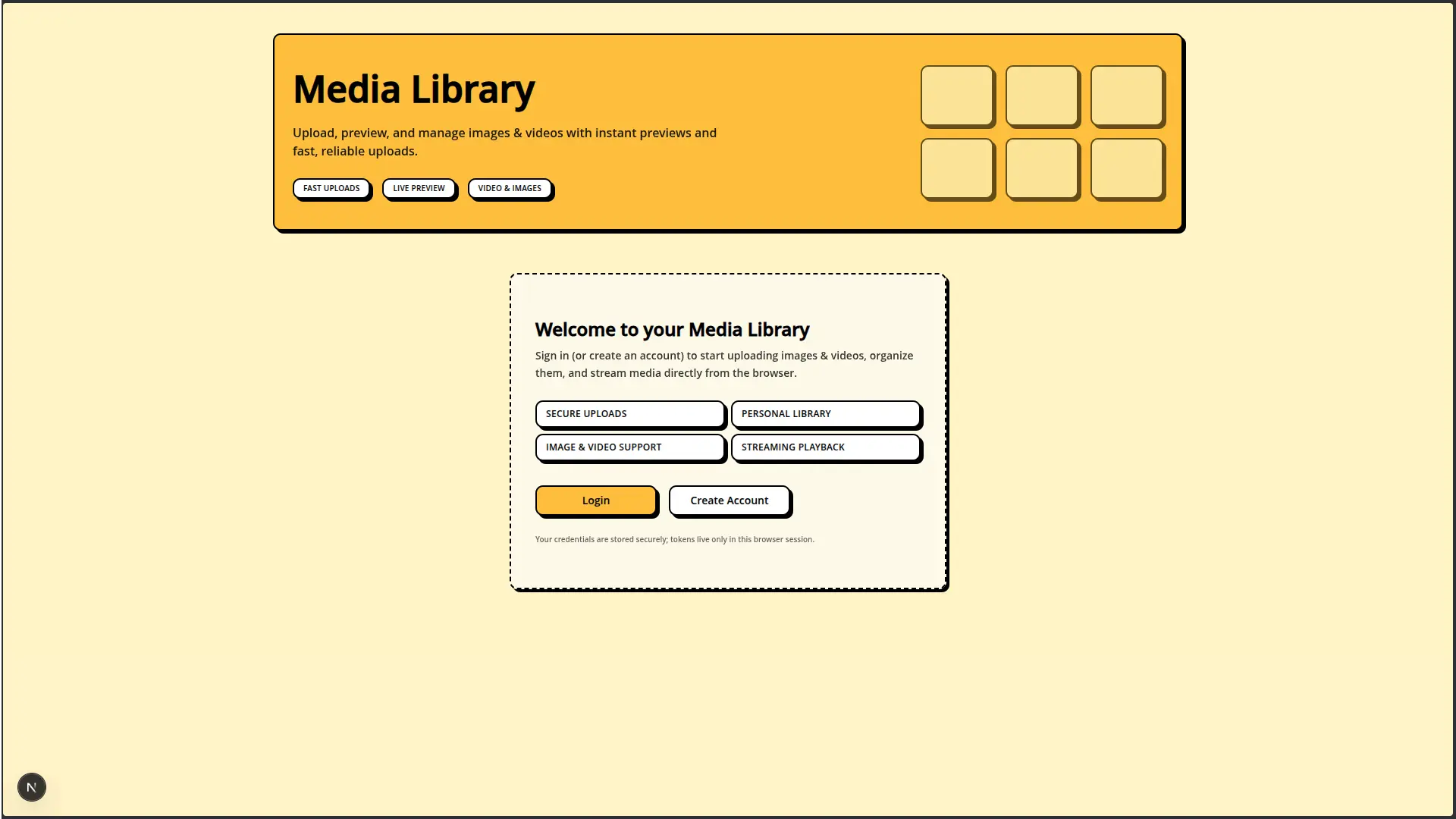Click the circular N icon at bottom left
The height and width of the screenshot is (819, 1456).
coord(31,786)
